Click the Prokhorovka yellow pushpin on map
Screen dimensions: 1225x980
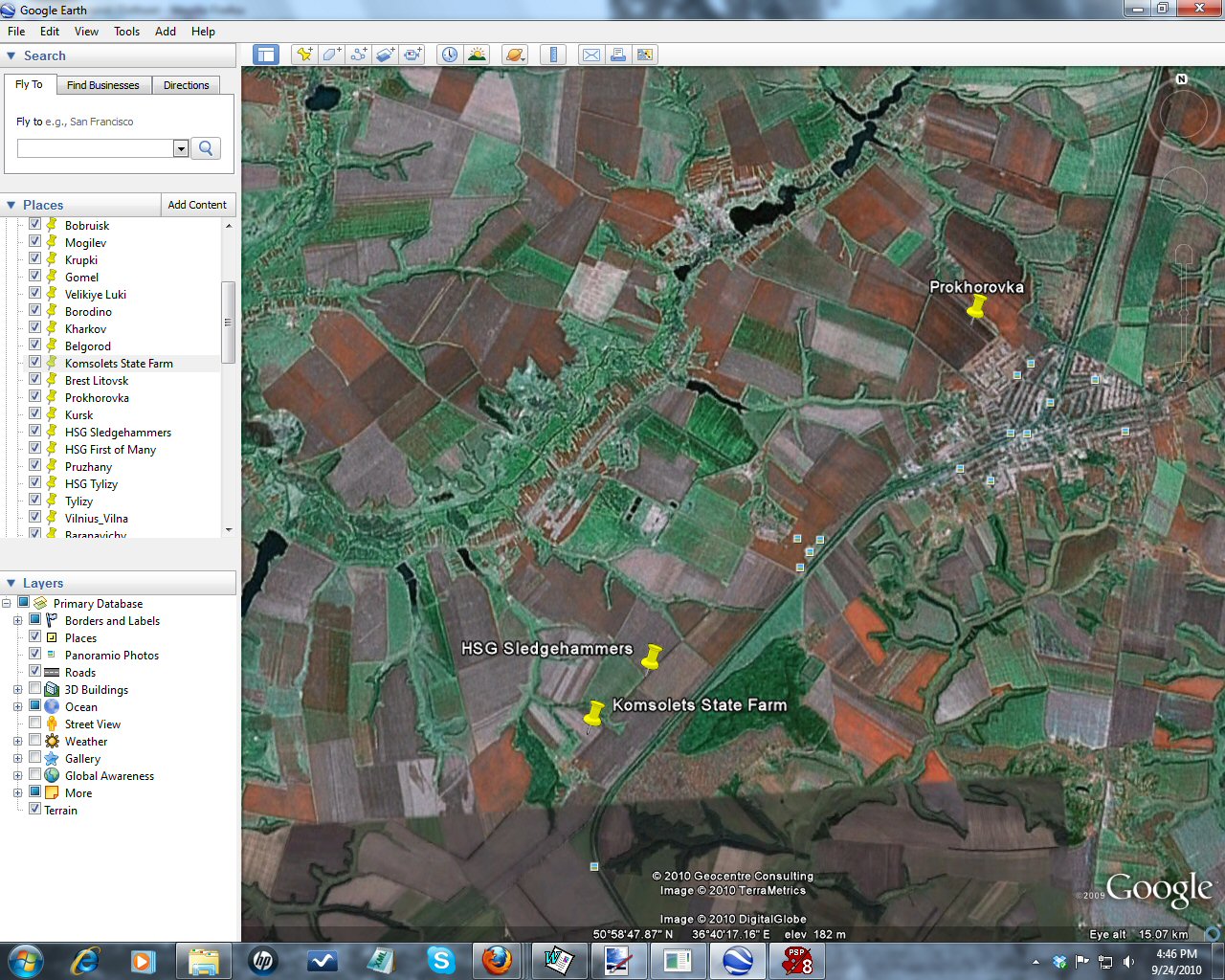(976, 307)
